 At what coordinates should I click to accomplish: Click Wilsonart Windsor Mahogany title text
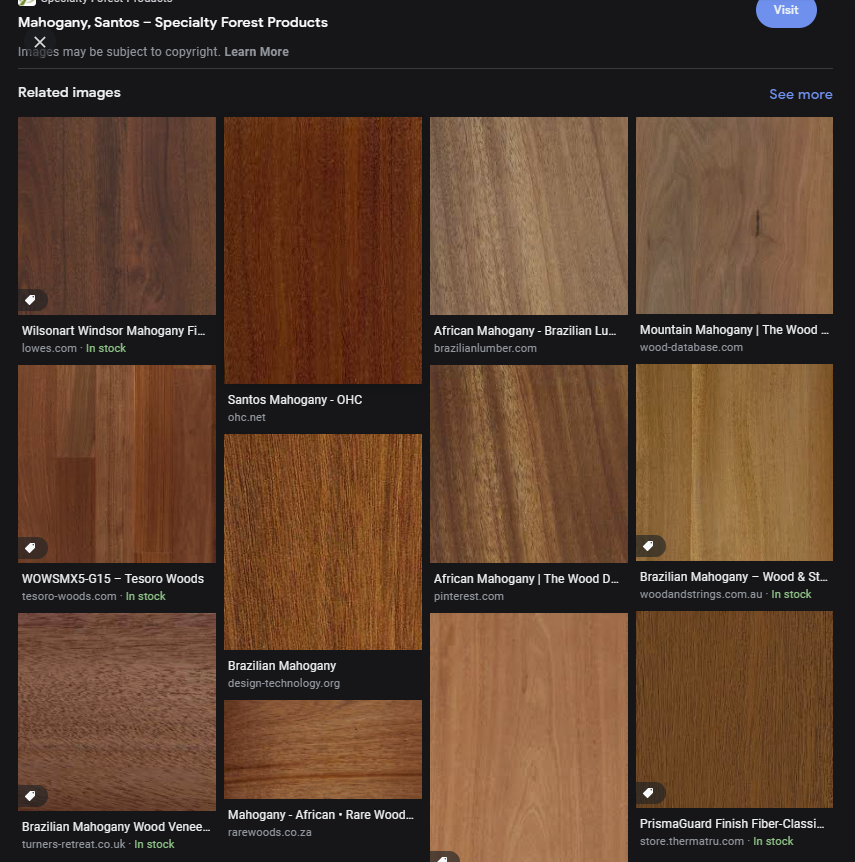point(113,331)
